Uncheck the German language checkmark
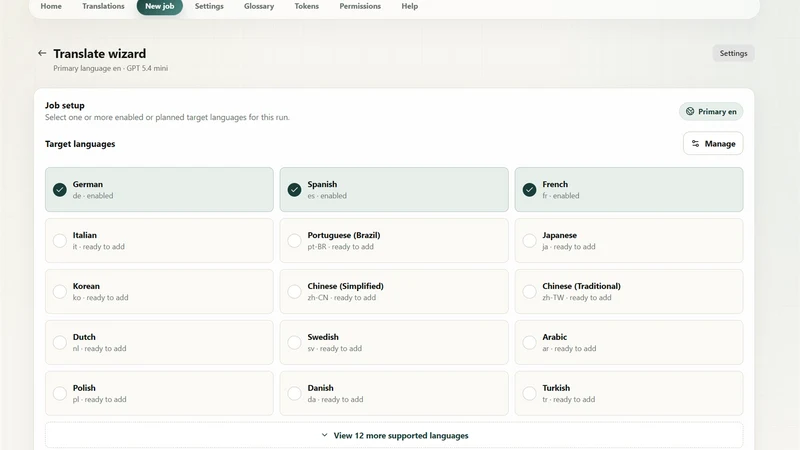 coord(60,190)
